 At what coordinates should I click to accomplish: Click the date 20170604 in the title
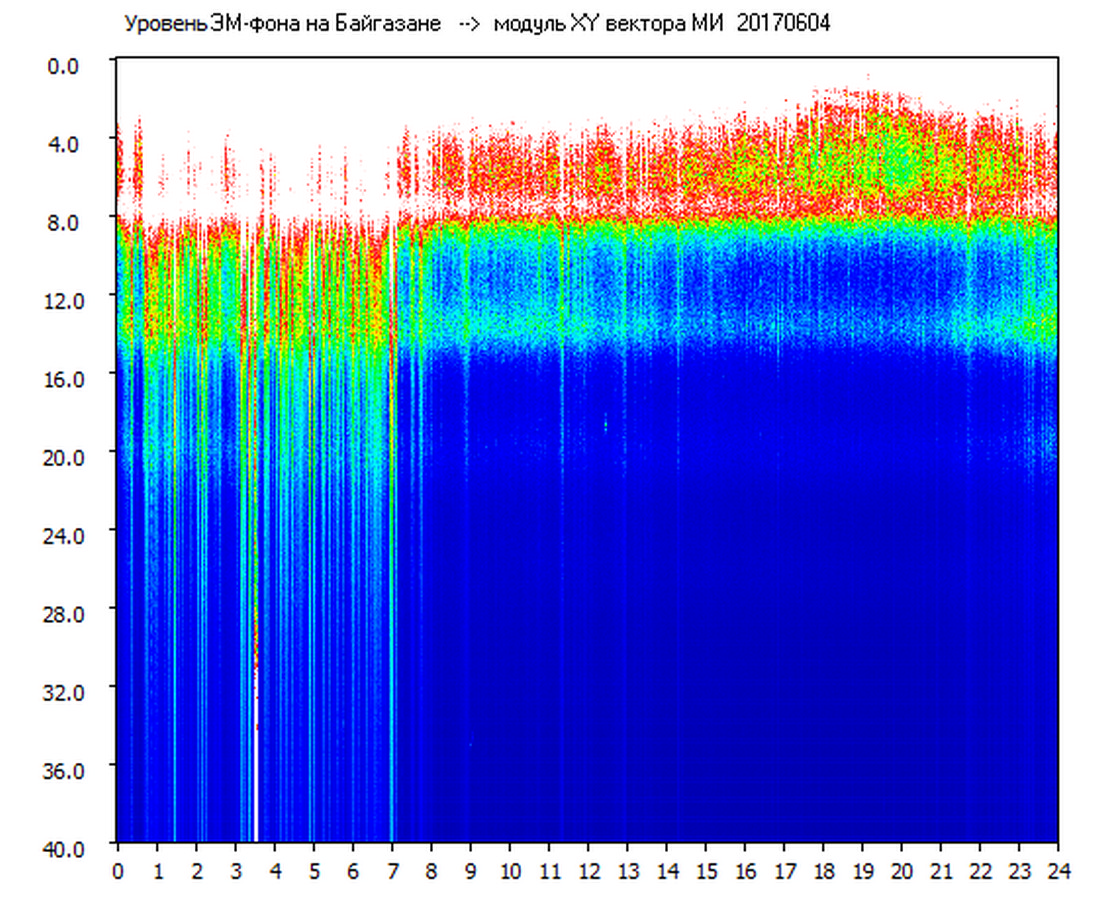coord(783,24)
